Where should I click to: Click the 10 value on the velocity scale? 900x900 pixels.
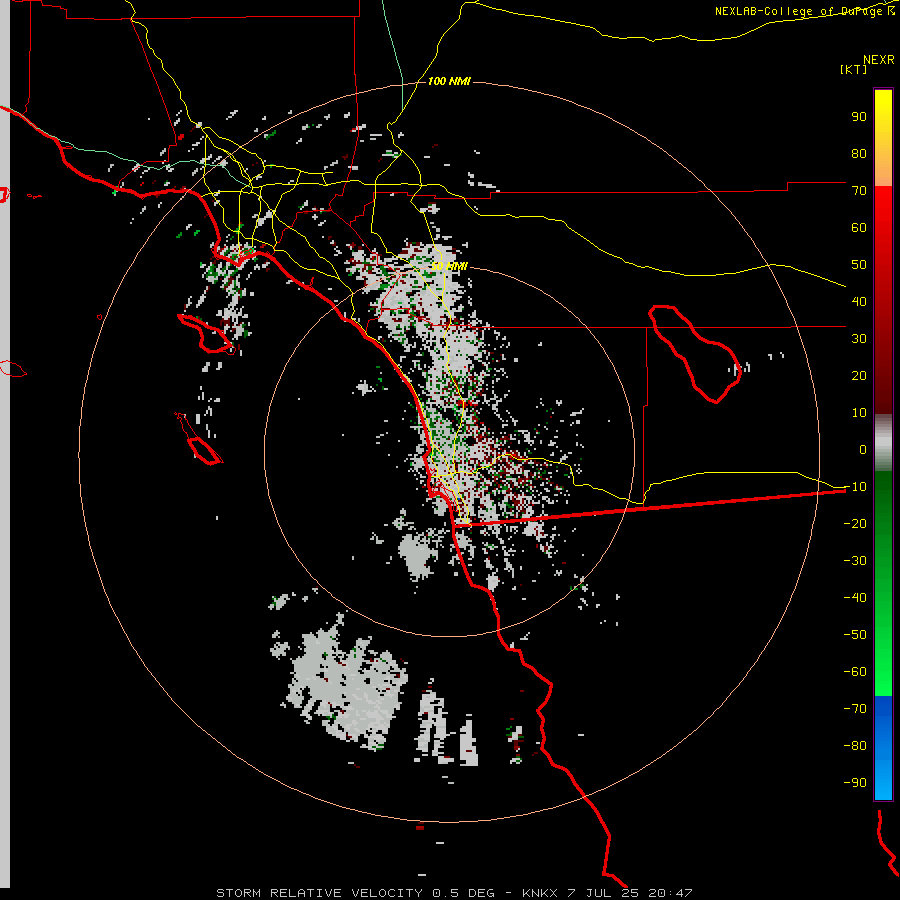point(859,413)
